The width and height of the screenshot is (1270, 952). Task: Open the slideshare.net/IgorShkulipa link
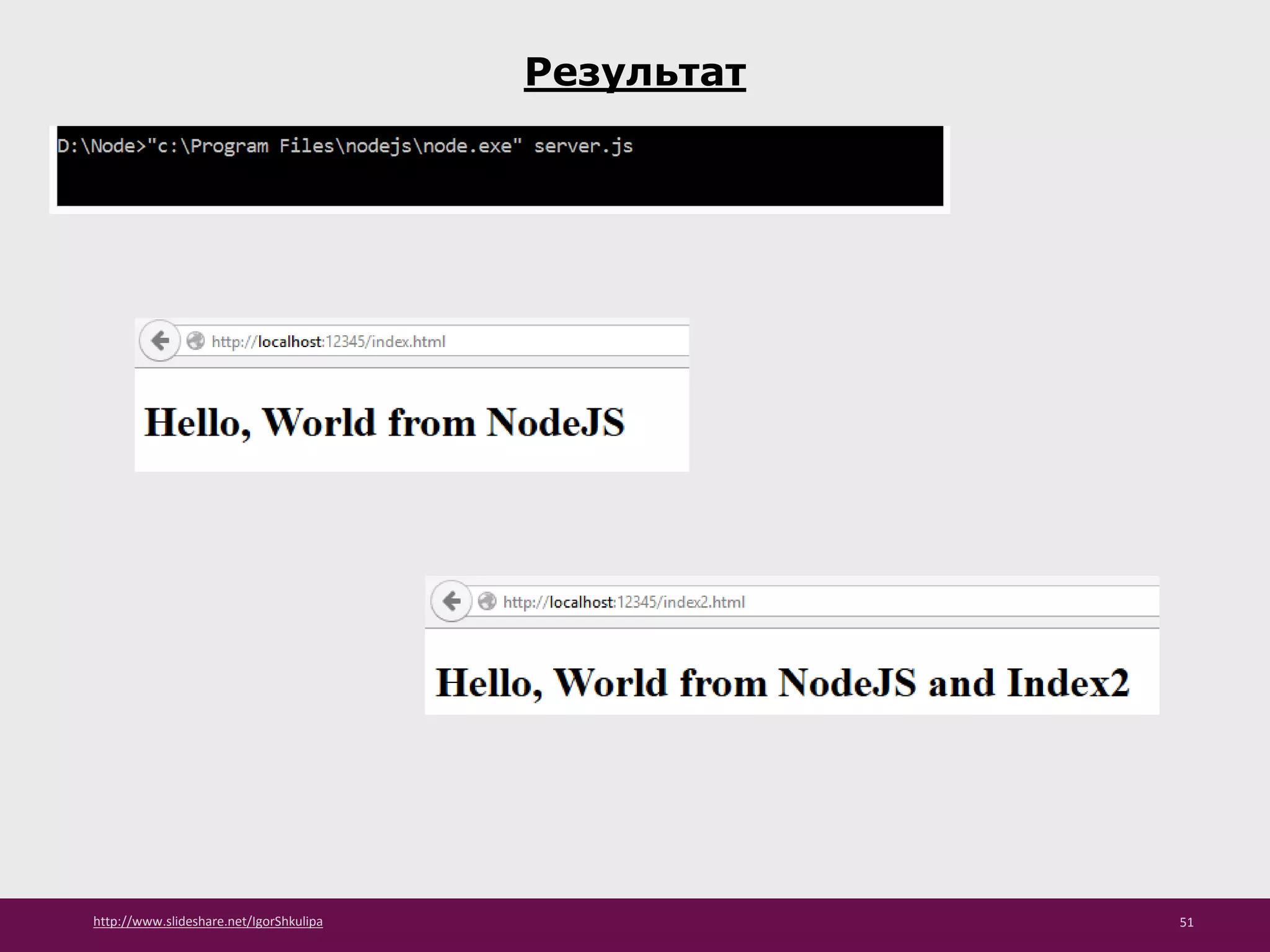pos(208,922)
